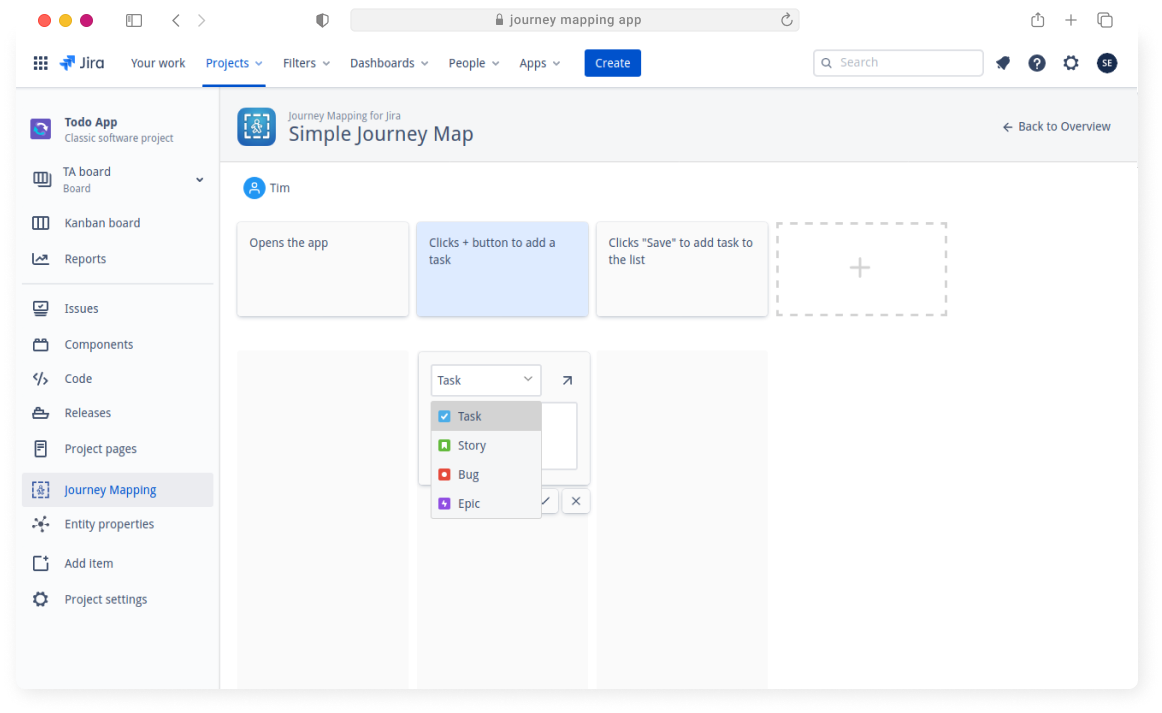The width and height of the screenshot is (1162, 713).
Task: Open the Dashboards dropdown menu
Action: pyautogui.click(x=389, y=63)
